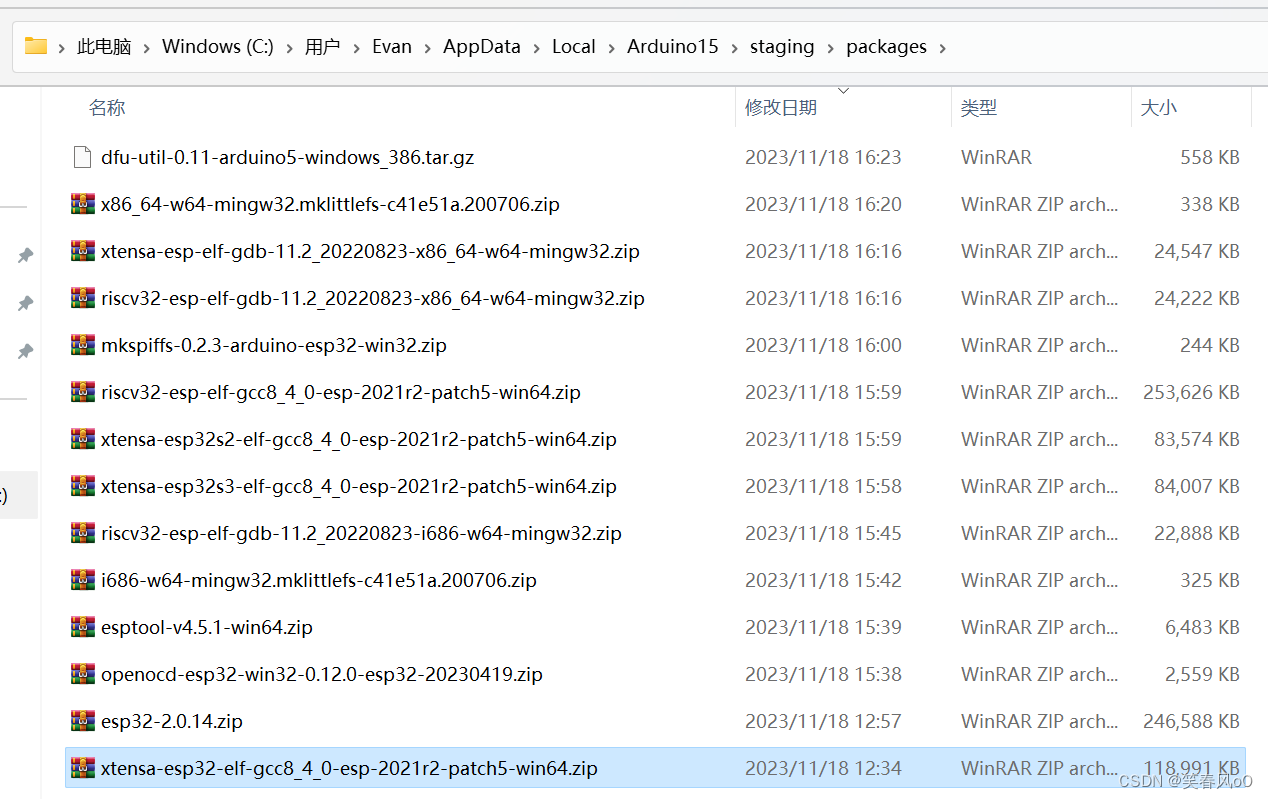Select esptool-v4.5.1-win64.zip file name

[207, 627]
